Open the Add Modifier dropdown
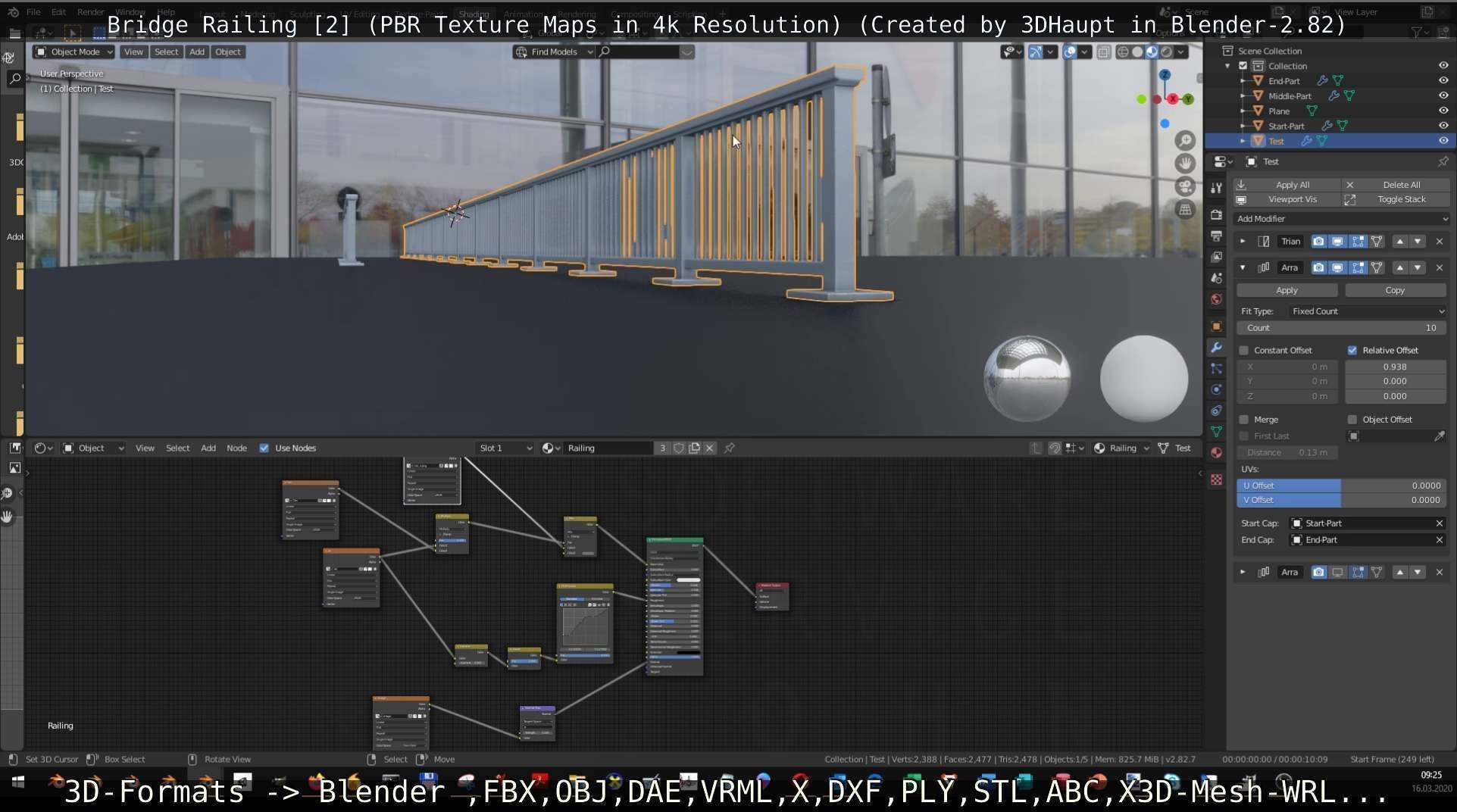Viewport: 1457px width, 812px height. [x=1341, y=219]
